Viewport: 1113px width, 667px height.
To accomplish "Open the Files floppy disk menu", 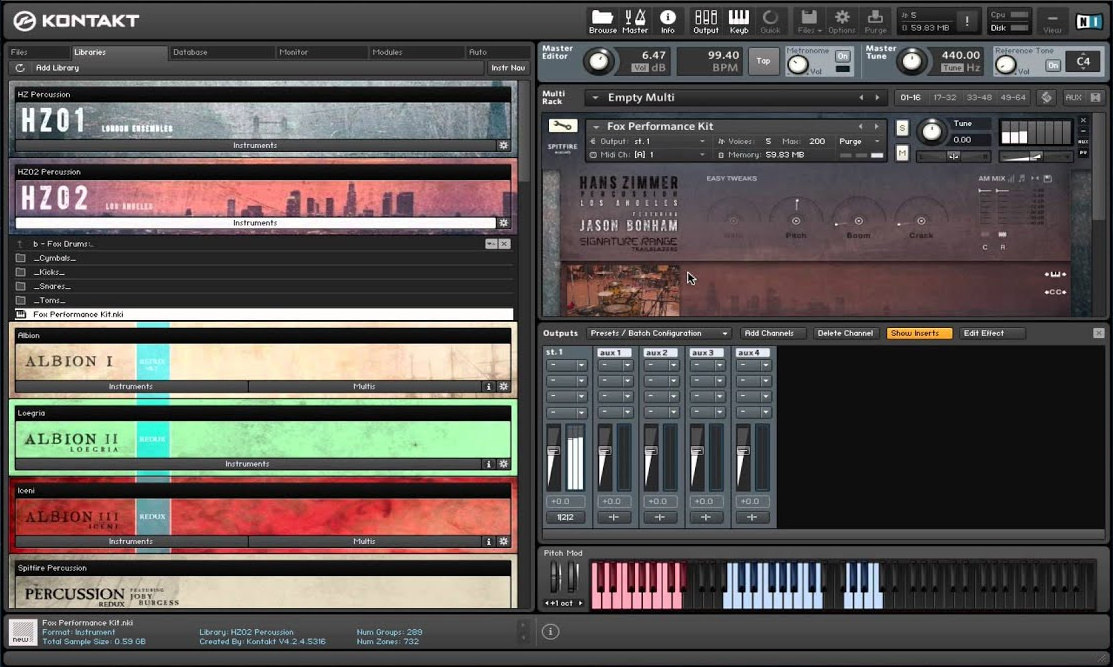I will (x=809, y=21).
